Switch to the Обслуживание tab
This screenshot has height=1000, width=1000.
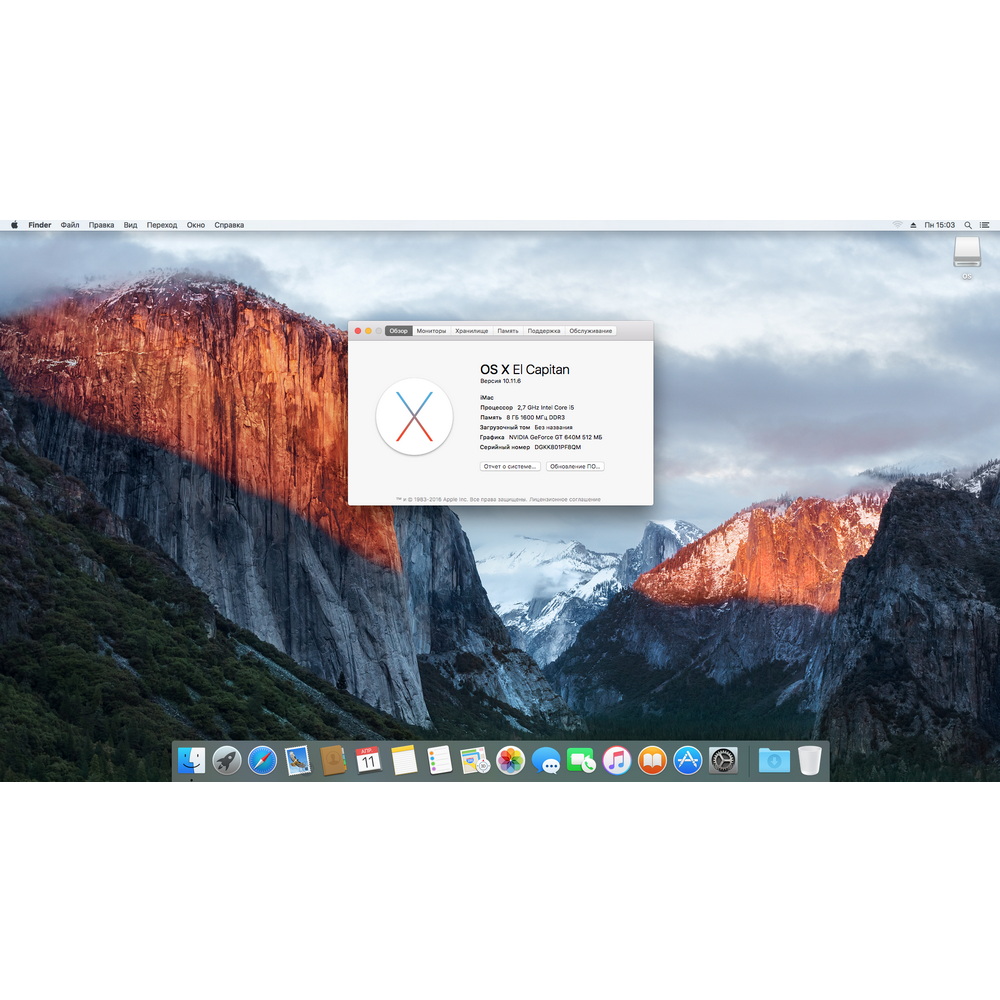click(x=591, y=331)
